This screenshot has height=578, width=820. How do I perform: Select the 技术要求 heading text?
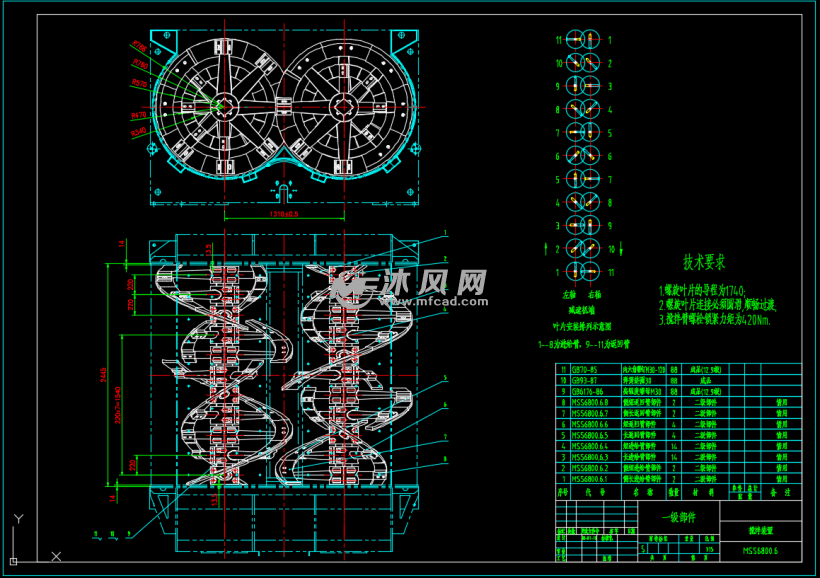point(704,263)
